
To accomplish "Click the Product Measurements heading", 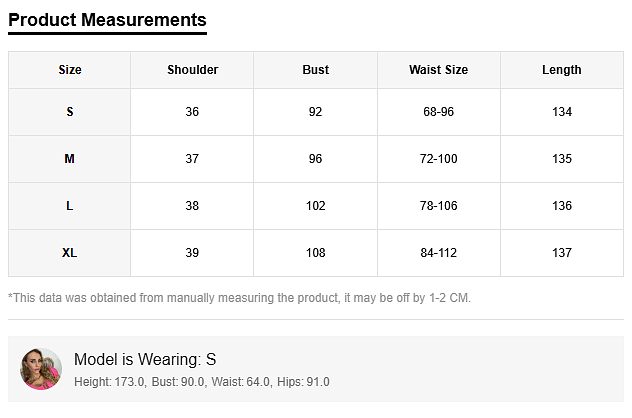I will (107, 20).
